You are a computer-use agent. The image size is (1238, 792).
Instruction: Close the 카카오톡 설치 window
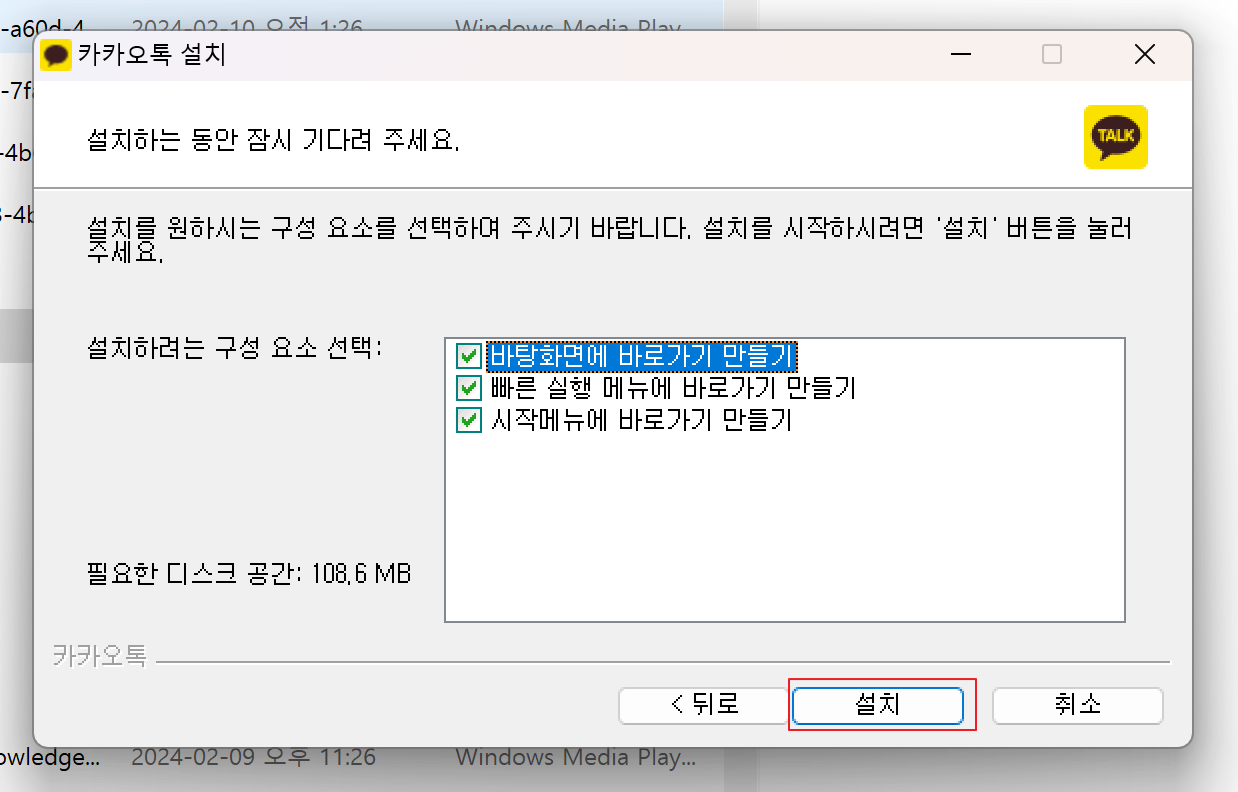point(1145,54)
